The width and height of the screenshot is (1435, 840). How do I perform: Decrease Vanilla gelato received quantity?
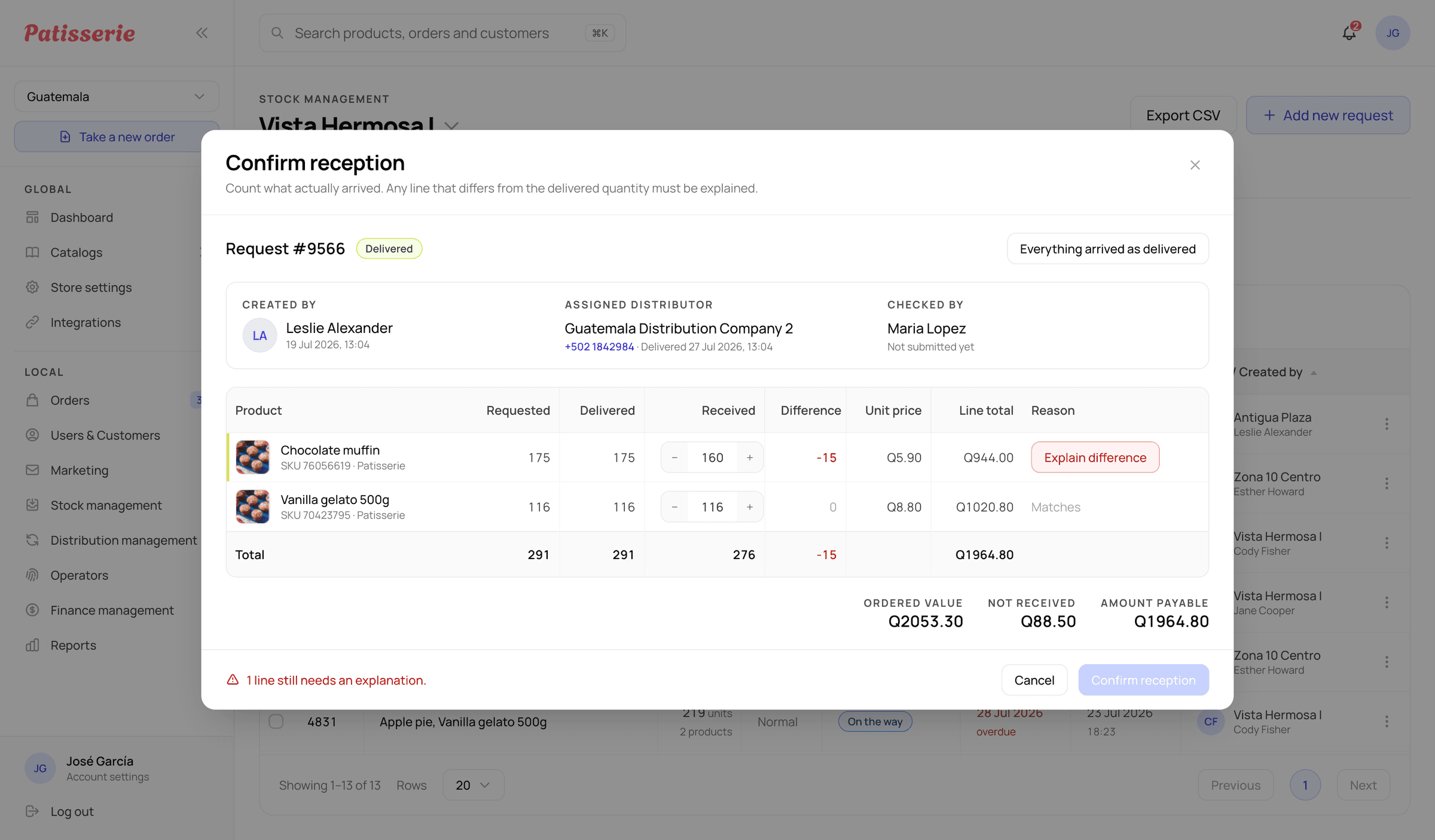point(674,507)
